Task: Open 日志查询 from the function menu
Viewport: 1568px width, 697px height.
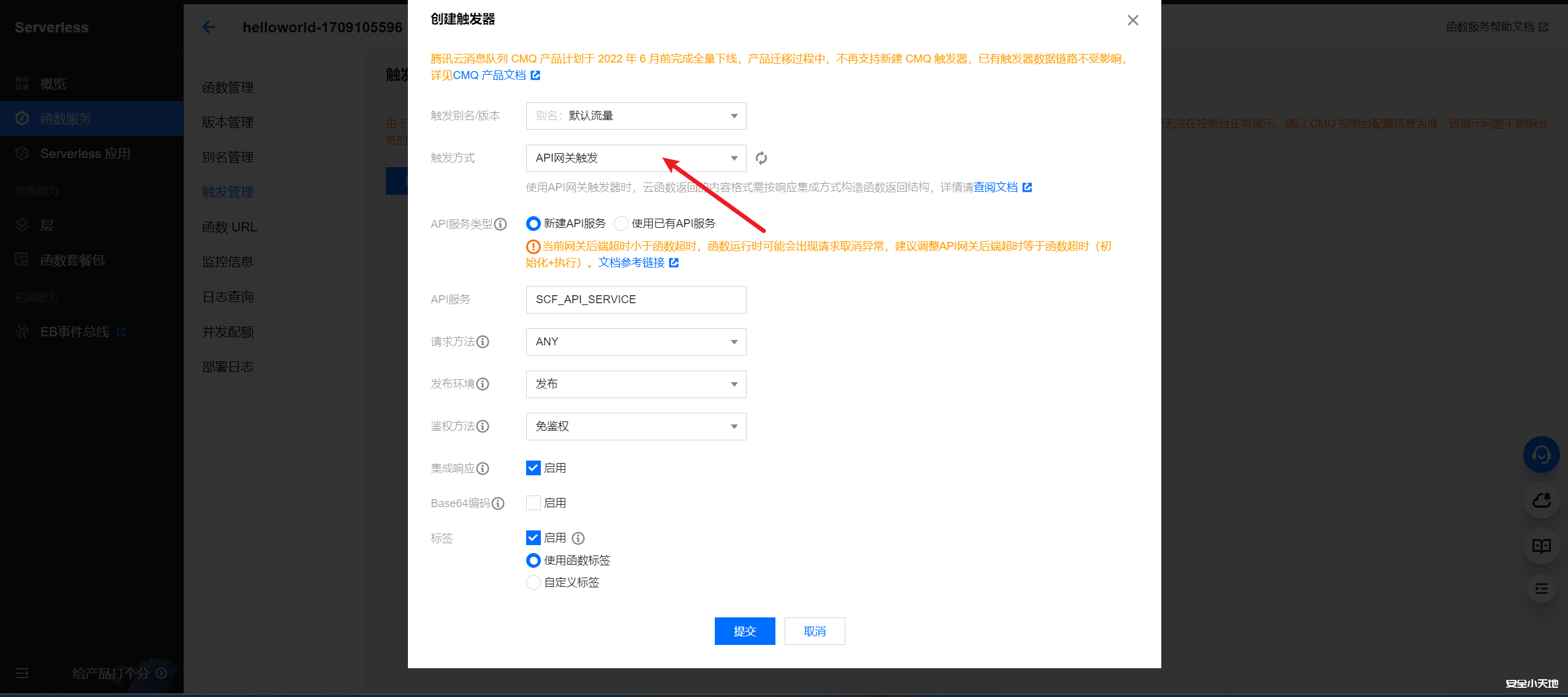Action: tap(227, 296)
